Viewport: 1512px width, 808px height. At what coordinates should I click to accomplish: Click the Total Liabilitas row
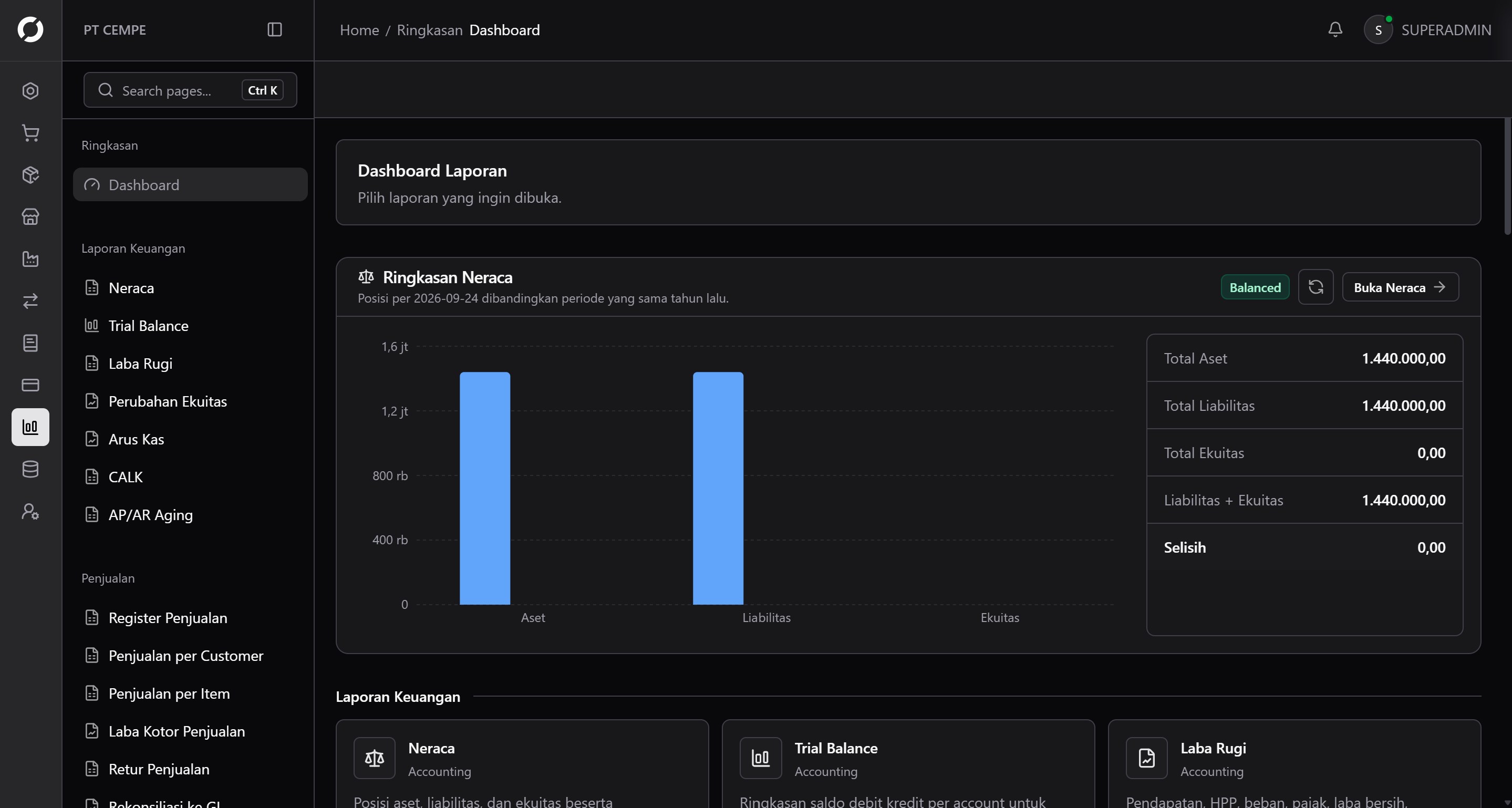pyautogui.click(x=1305, y=406)
